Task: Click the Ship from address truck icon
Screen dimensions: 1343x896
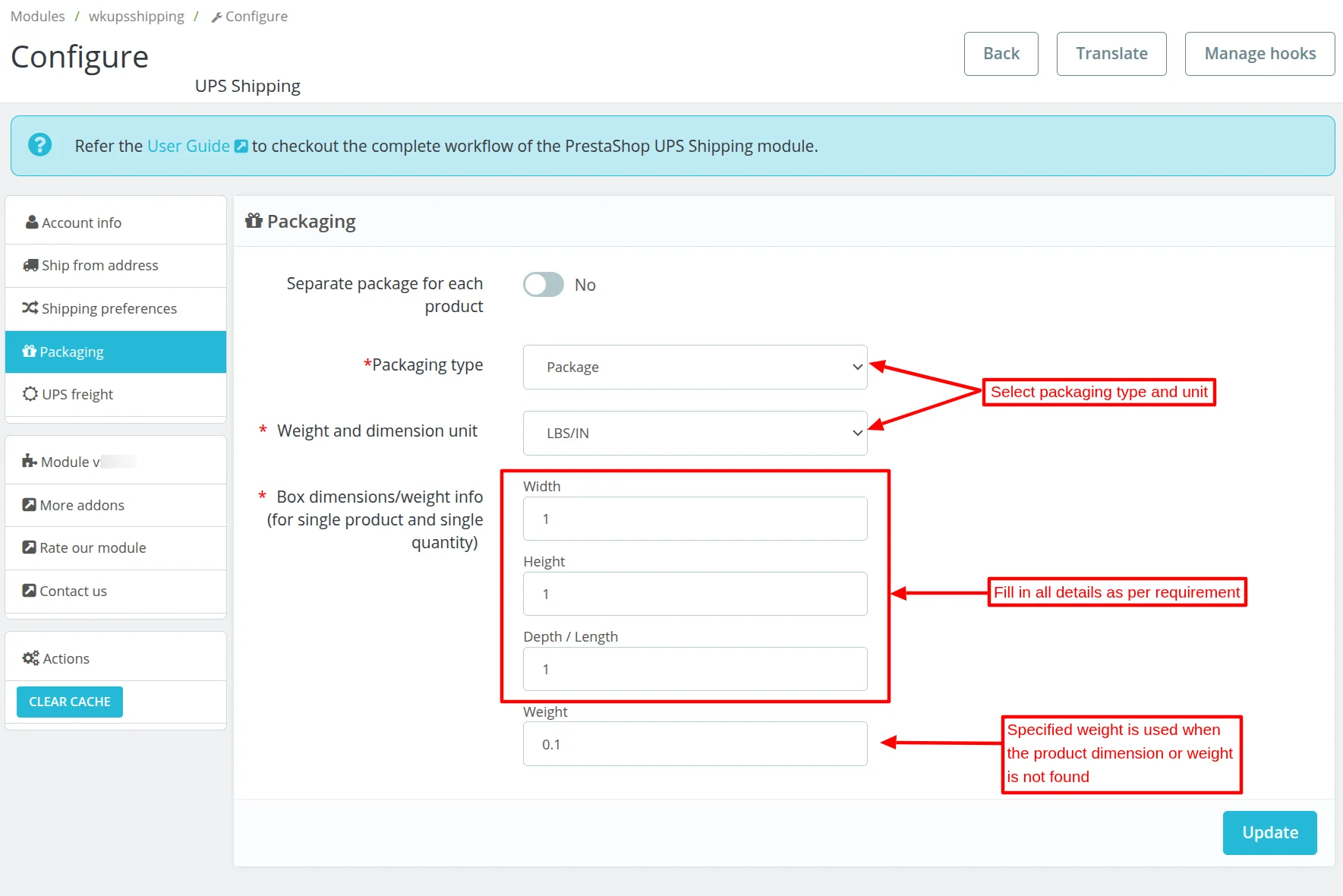Action: [x=30, y=265]
